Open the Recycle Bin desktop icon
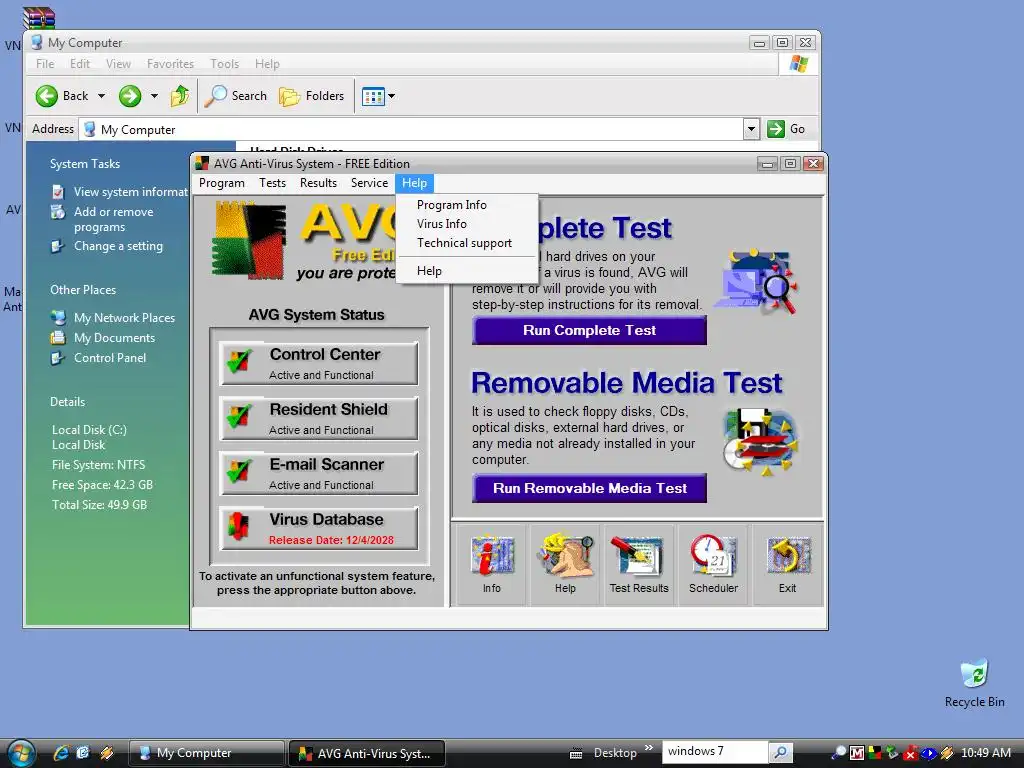This screenshot has width=1024, height=768. [x=974, y=684]
